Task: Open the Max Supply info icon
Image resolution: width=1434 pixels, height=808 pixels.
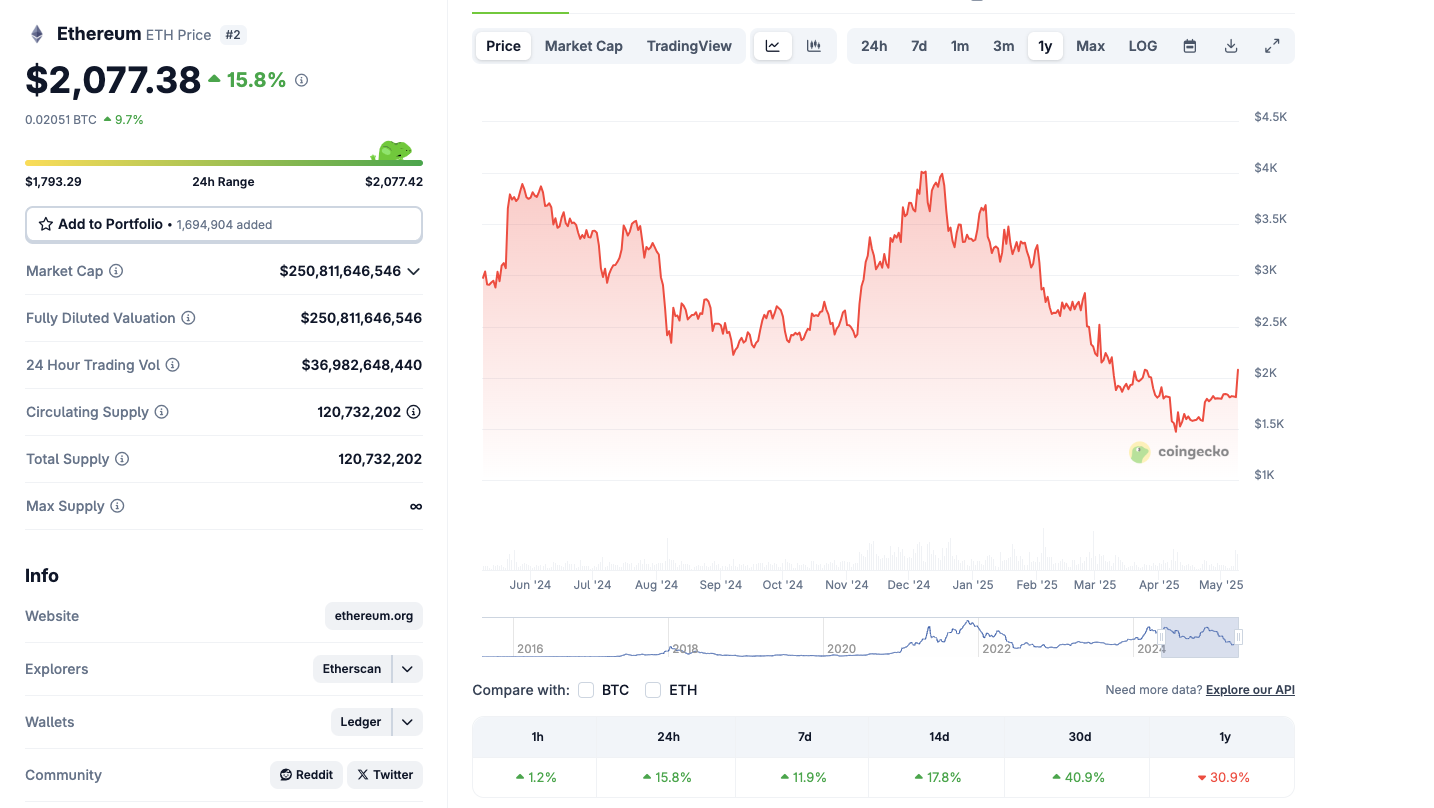Action: [x=117, y=506]
